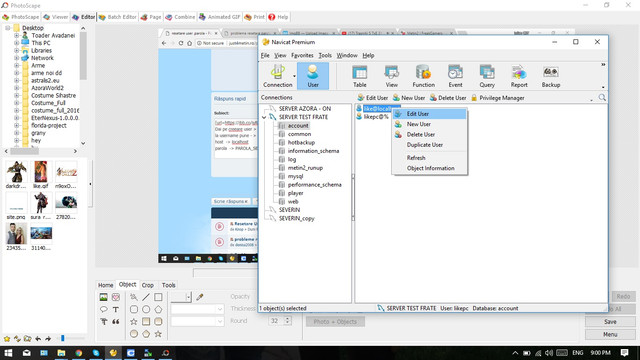This screenshot has height=360, width=640.
Task: Click New User in the object toolbar
Action: point(409,98)
